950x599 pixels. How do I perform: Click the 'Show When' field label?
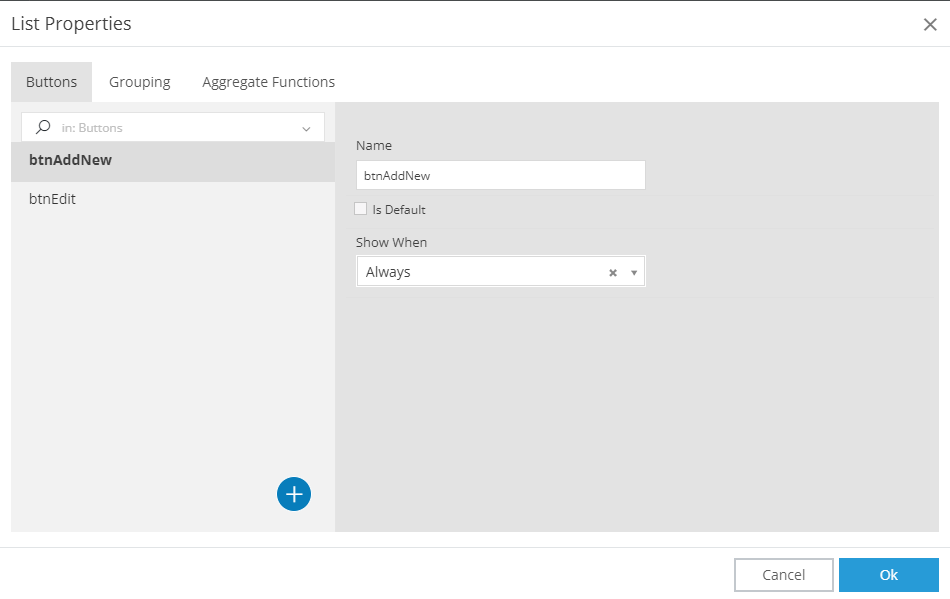tap(391, 242)
